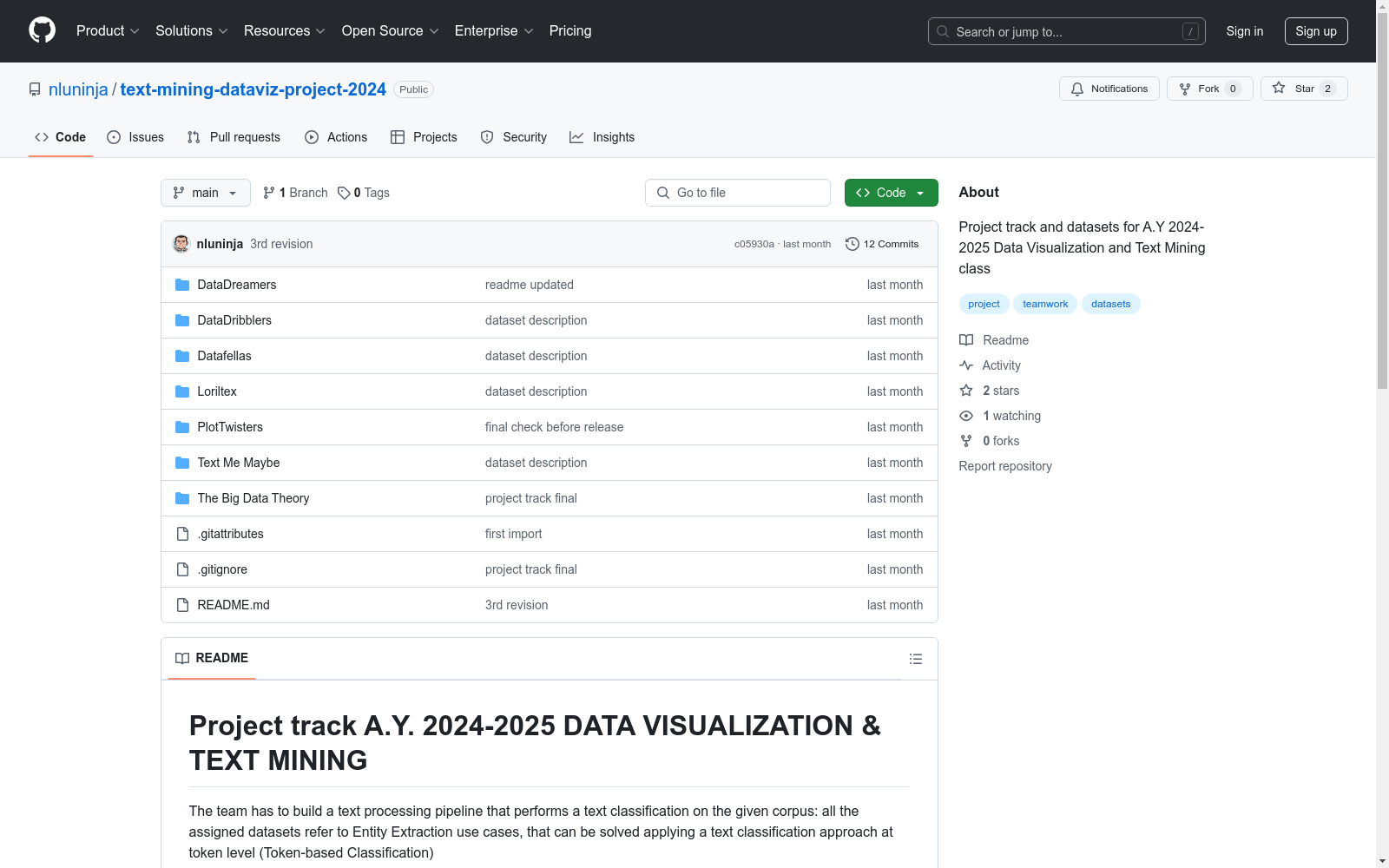Screen dimensions: 1389x868
Task: Click the eye icon beside 1 watching
Action: coord(966,416)
